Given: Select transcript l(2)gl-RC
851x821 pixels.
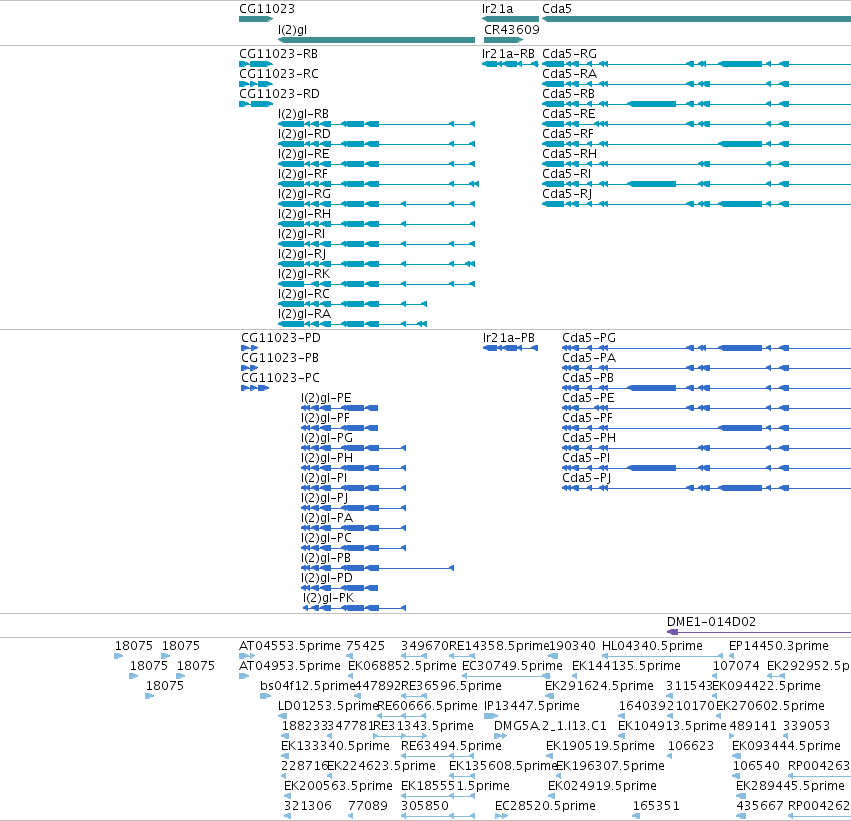Looking at the screenshot, I should coord(352,304).
